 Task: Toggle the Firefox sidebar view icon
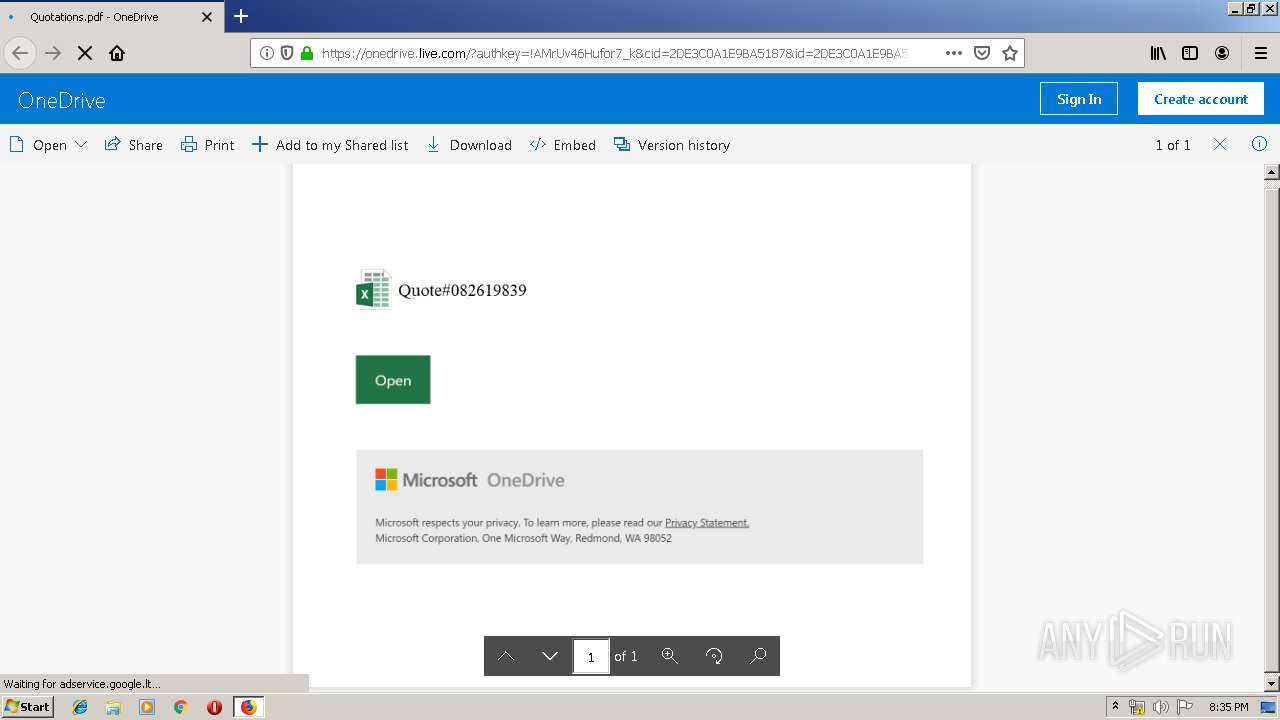(1190, 53)
